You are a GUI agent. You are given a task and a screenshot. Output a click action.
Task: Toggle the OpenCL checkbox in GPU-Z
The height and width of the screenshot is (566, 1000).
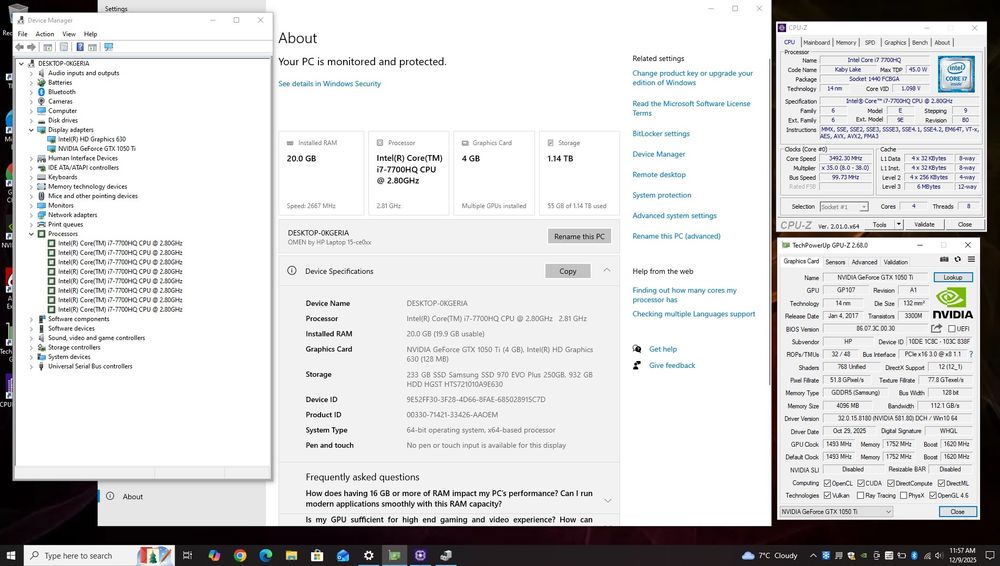[x=827, y=484]
